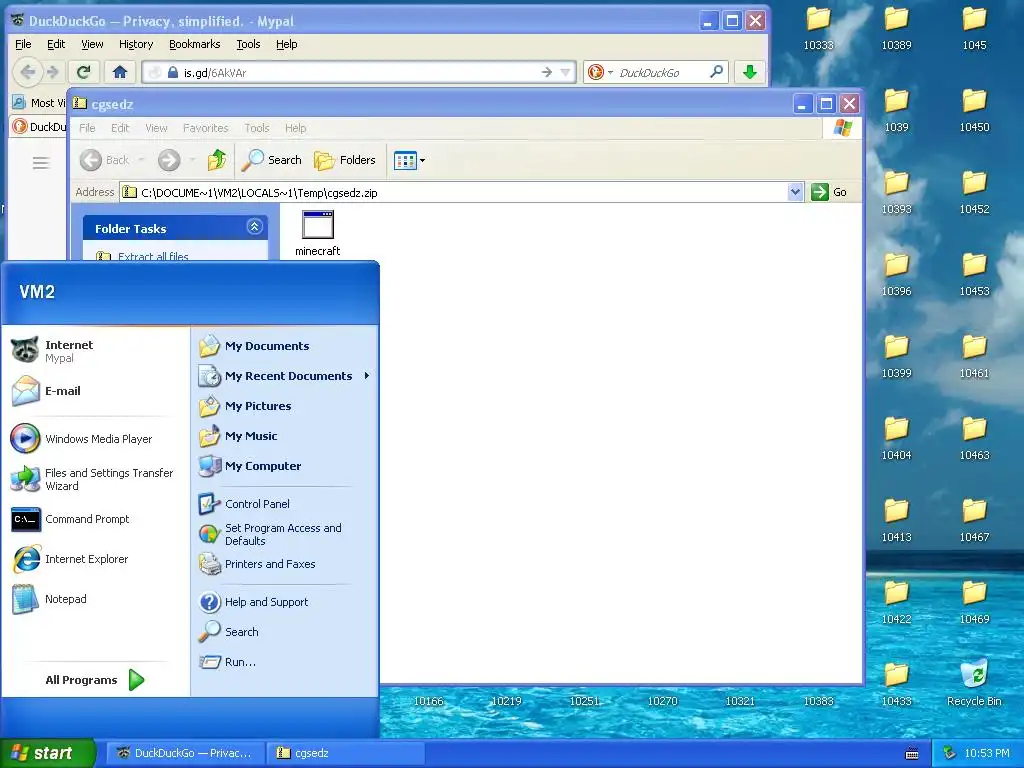The height and width of the screenshot is (768, 1024).
Task: Click the Up folder icon in cgsedz
Action: coord(217,160)
